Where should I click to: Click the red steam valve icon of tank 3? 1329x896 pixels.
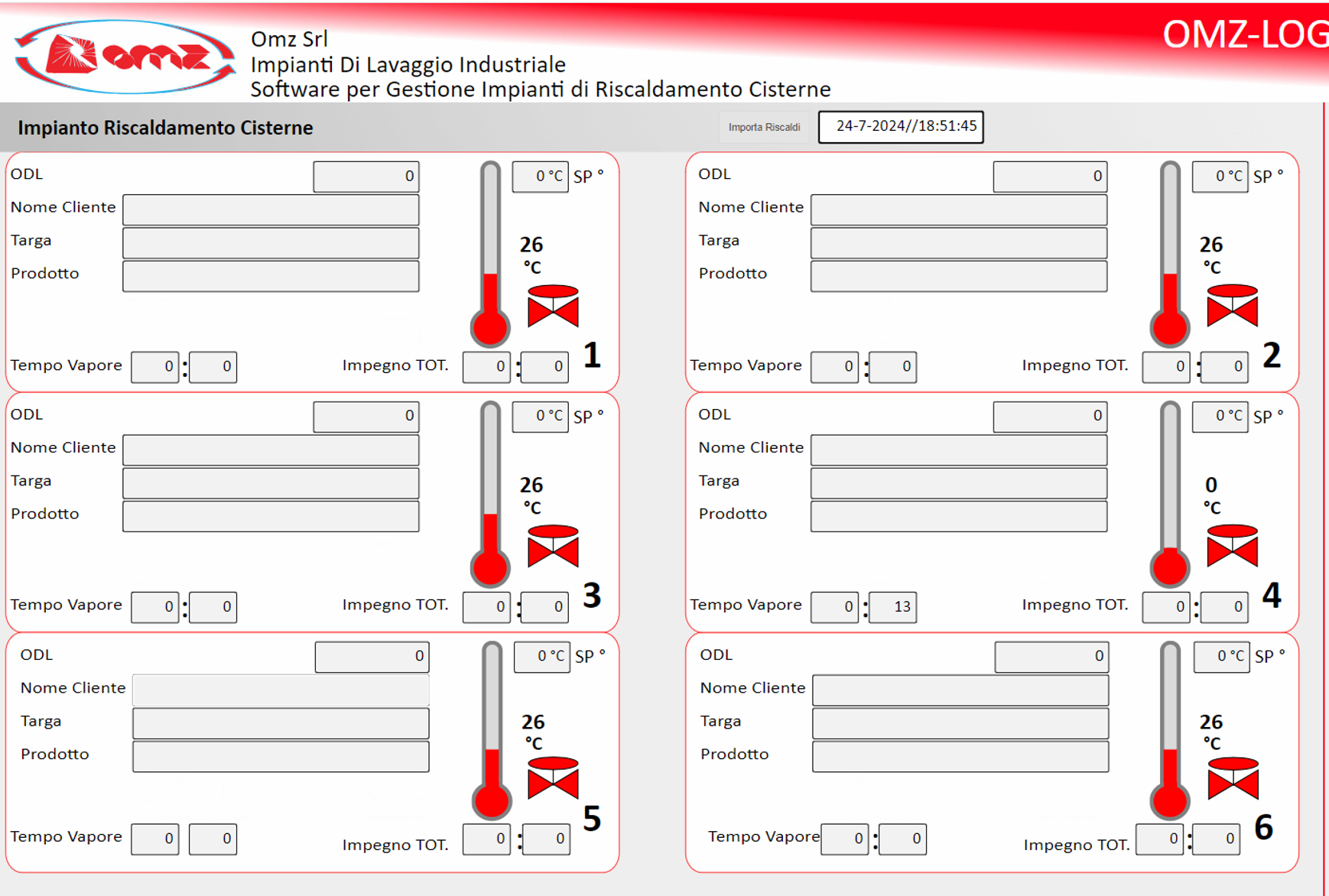pyautogui.click(x=553, y=547)
